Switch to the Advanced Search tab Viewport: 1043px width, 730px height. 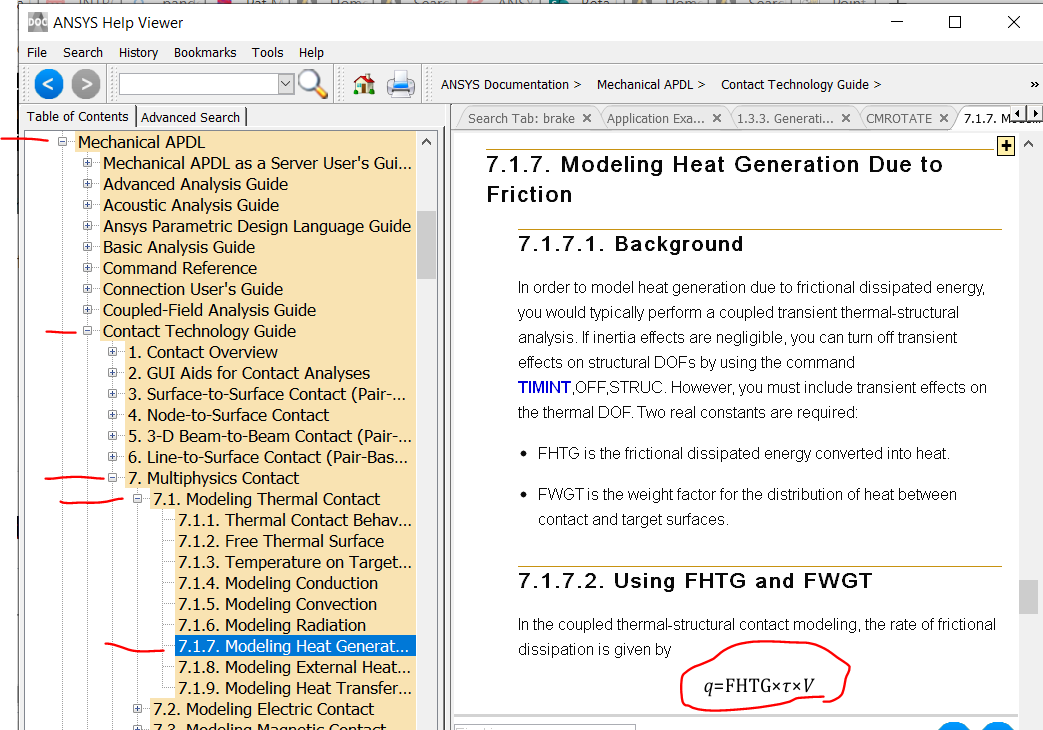pyautogui.click(x=190, y=117)
